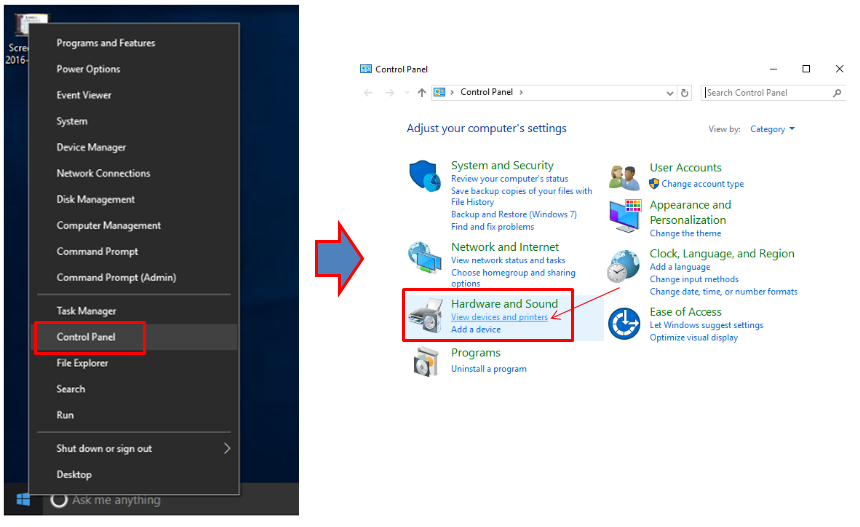Open the Appearance and Personalization monitor icon
Screen dimensions: 860x527
click(625, 216)
